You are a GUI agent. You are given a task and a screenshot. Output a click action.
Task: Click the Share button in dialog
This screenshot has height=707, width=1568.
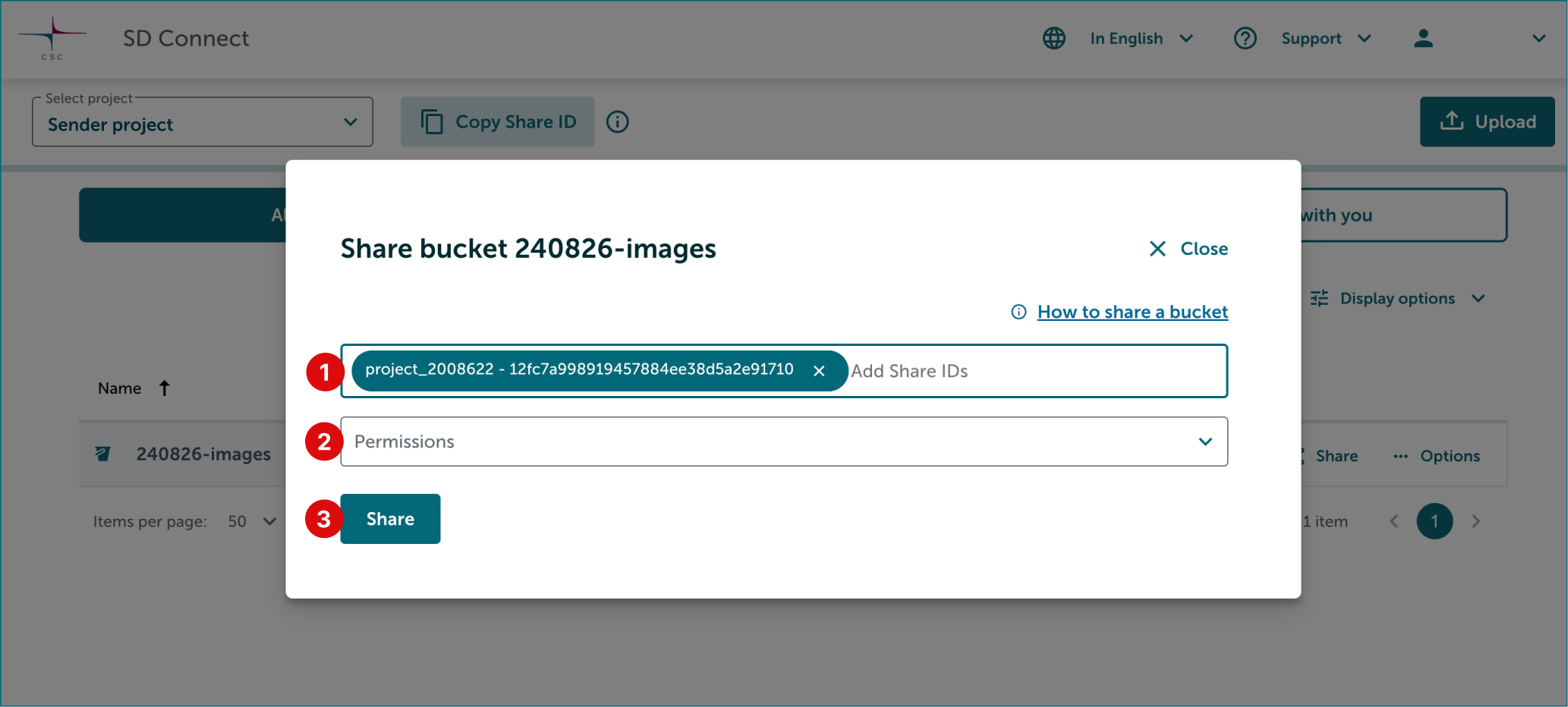pos(390,519)
